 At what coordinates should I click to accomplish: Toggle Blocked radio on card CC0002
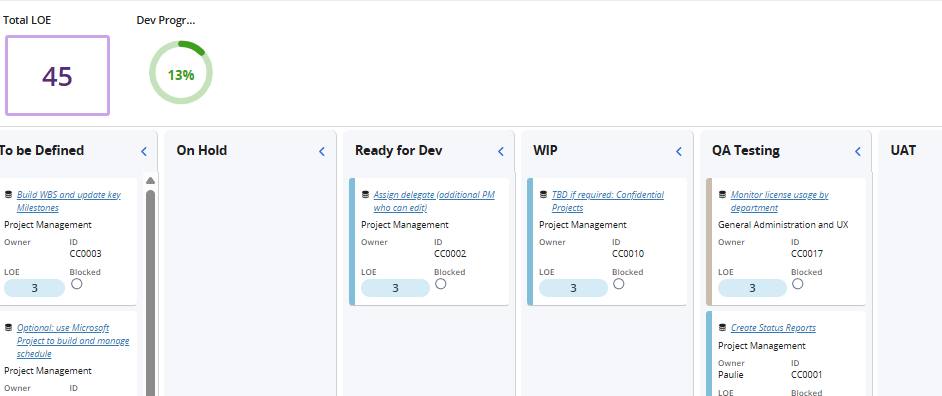(x=440, y=284)
